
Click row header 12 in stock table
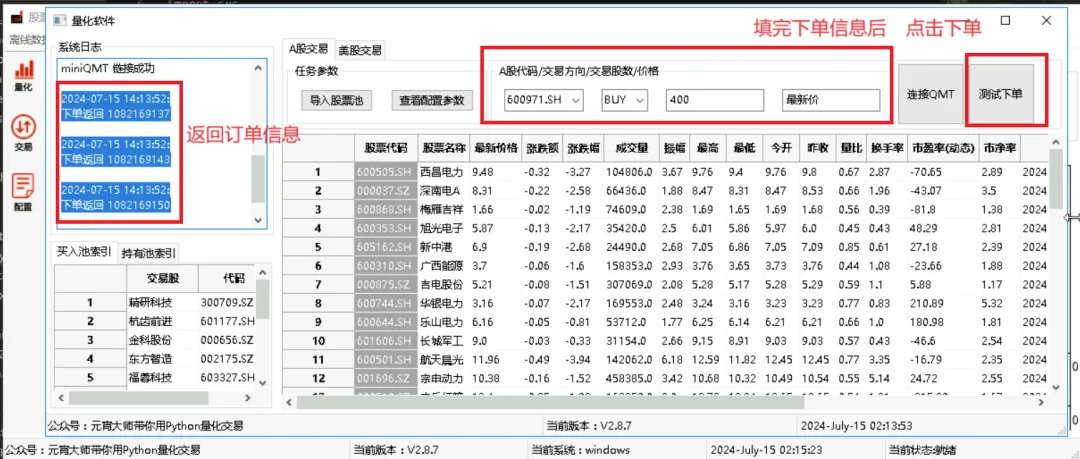(x=318, y=378)
